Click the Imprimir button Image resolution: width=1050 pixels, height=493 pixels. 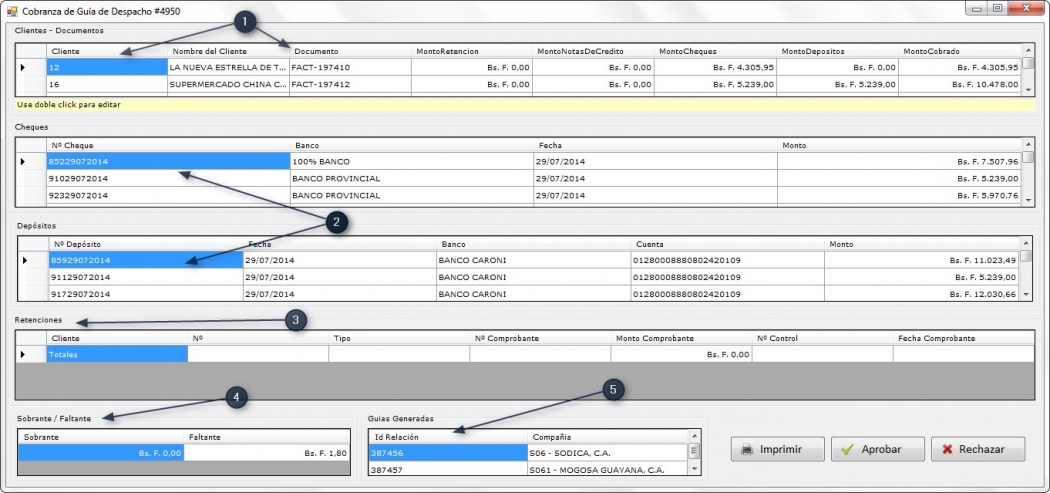click(x=777, y=449)
